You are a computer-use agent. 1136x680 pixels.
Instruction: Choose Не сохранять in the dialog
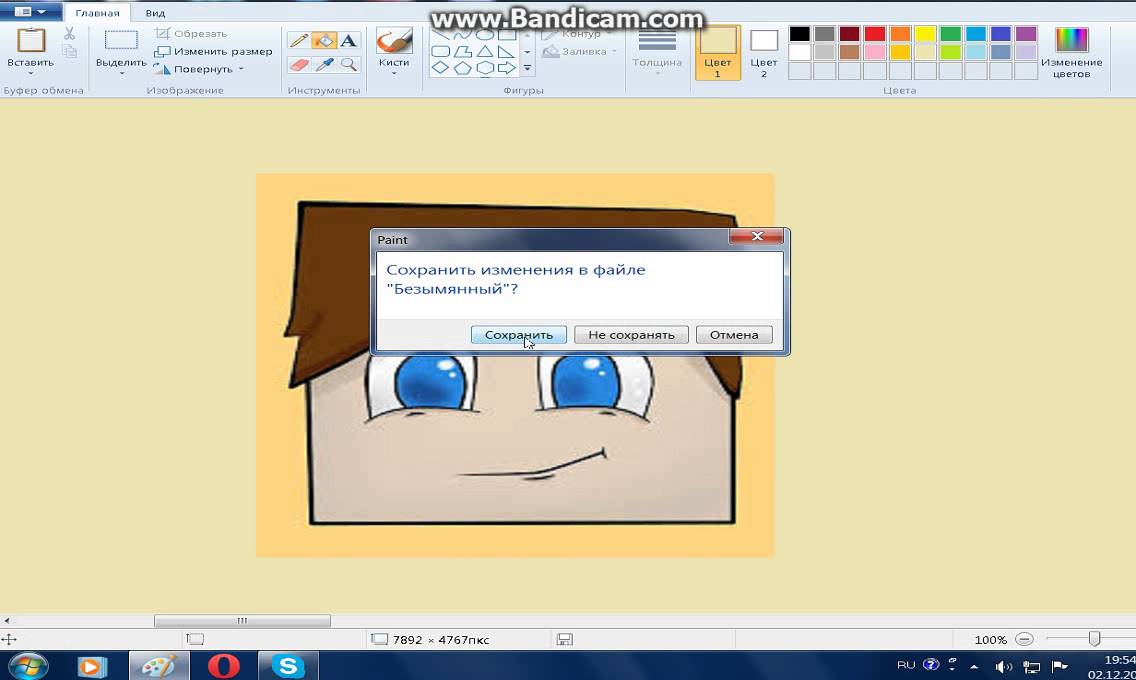click(631, 335)
